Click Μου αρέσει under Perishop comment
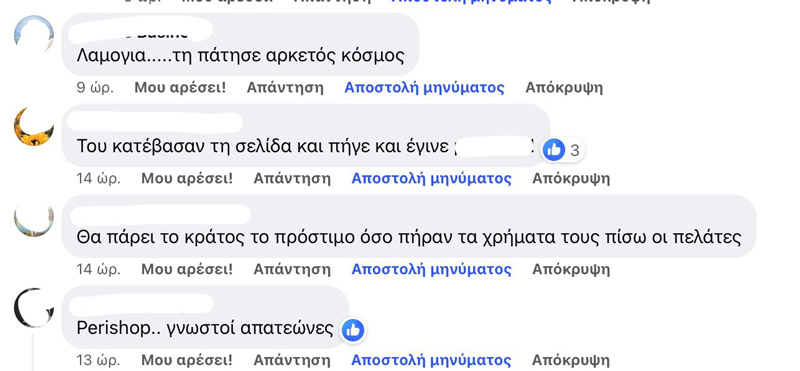This screenshot has width=800, height=371. [187, 360]
